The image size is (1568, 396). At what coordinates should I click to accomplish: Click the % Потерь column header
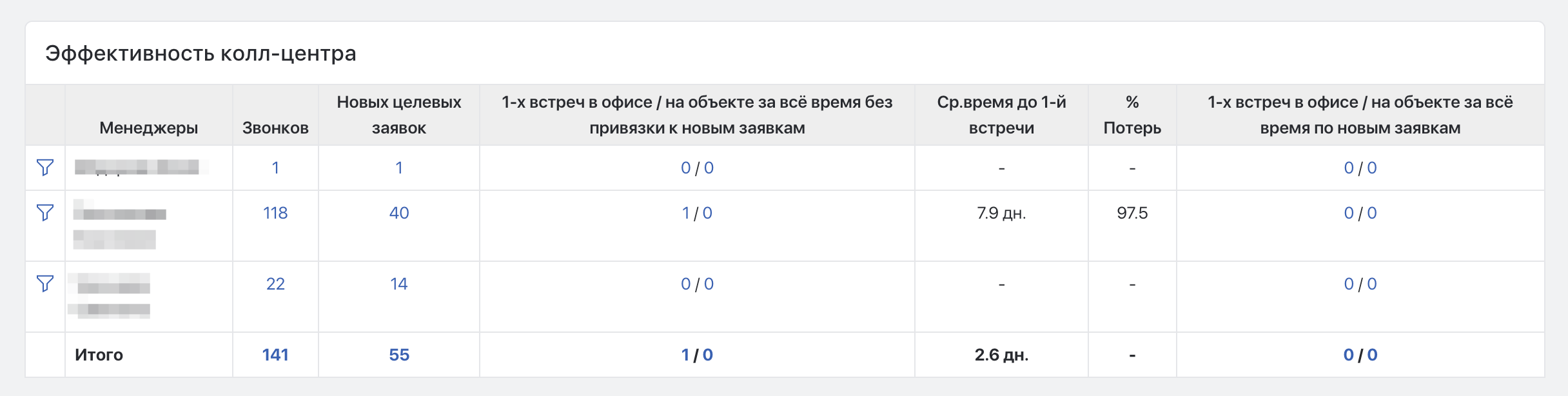coord(1132,115)
